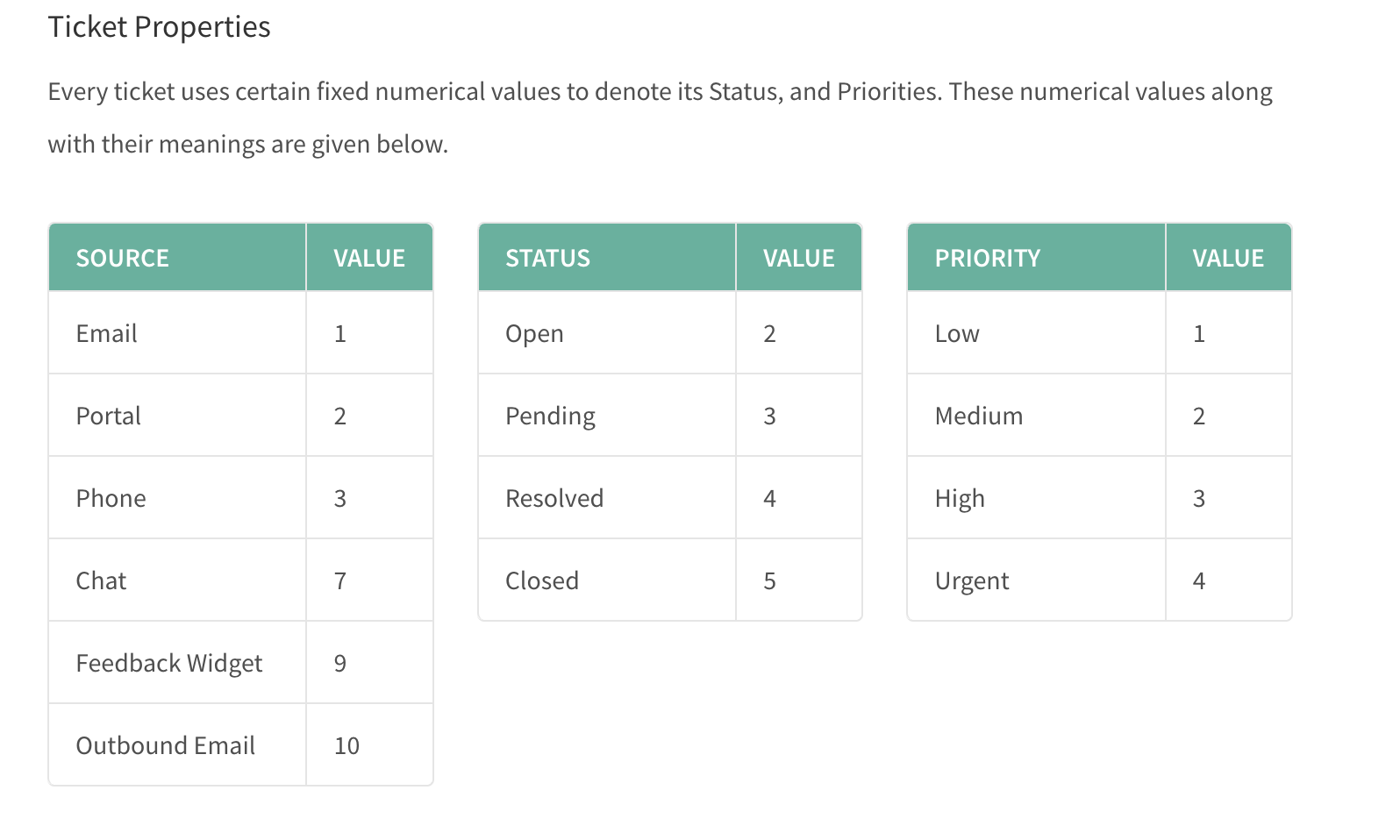This screenshot has width=1400, height=840.
Task: Click the Pending status cell
Action: tap(606, 416)
